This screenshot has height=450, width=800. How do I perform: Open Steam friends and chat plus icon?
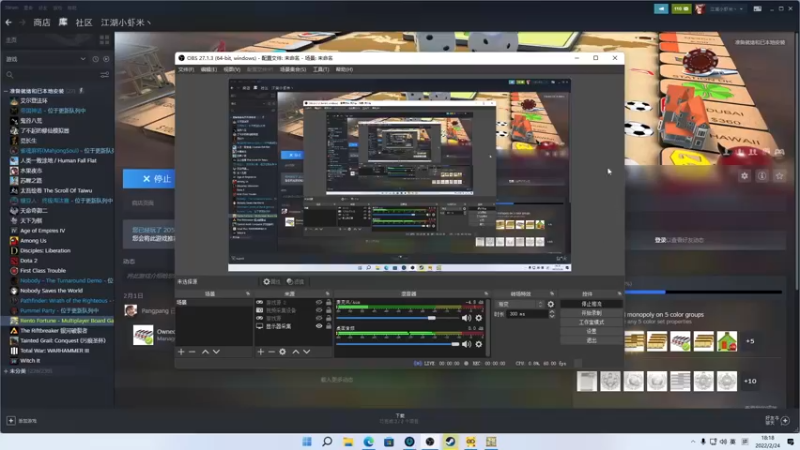pos(785,420)
